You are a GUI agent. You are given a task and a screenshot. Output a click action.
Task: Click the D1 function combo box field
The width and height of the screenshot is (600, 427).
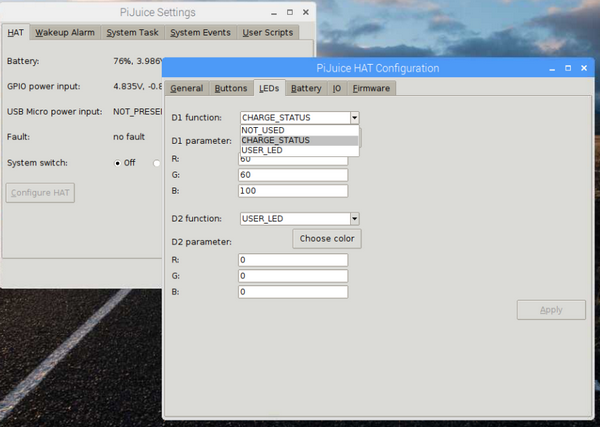coord(300,117)
